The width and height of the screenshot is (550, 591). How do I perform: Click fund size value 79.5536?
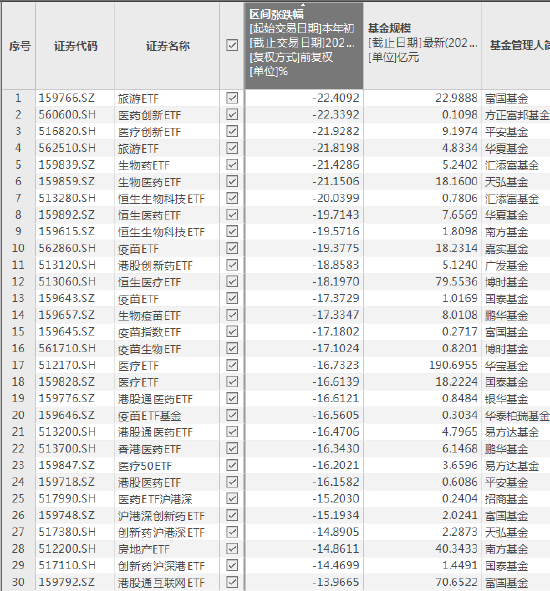point(457,282)
